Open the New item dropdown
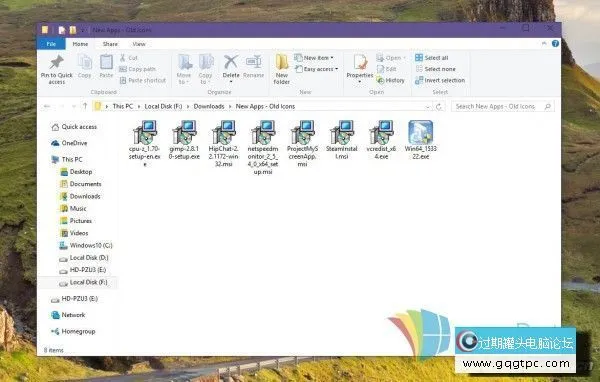600x382 pixels. point(314,58)
